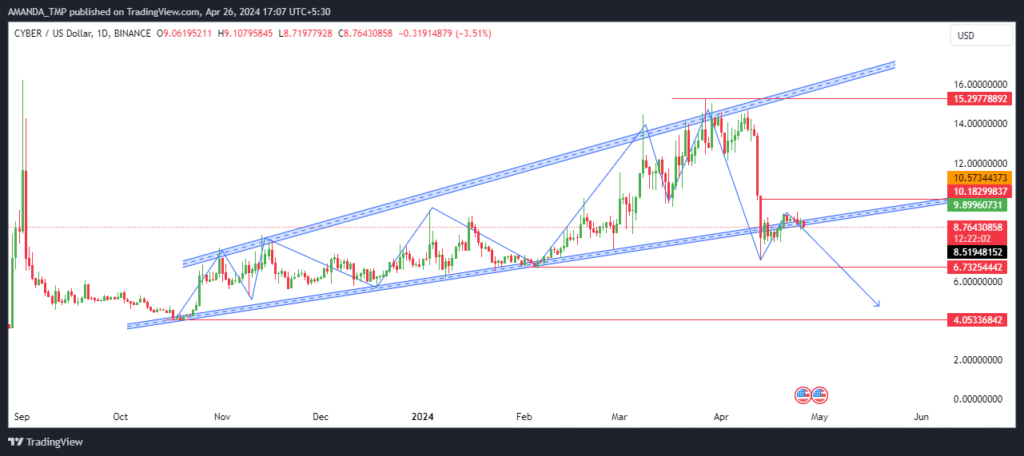Click the Apr label on time axis
This screenshot has height=456, width=1024.
721,416
